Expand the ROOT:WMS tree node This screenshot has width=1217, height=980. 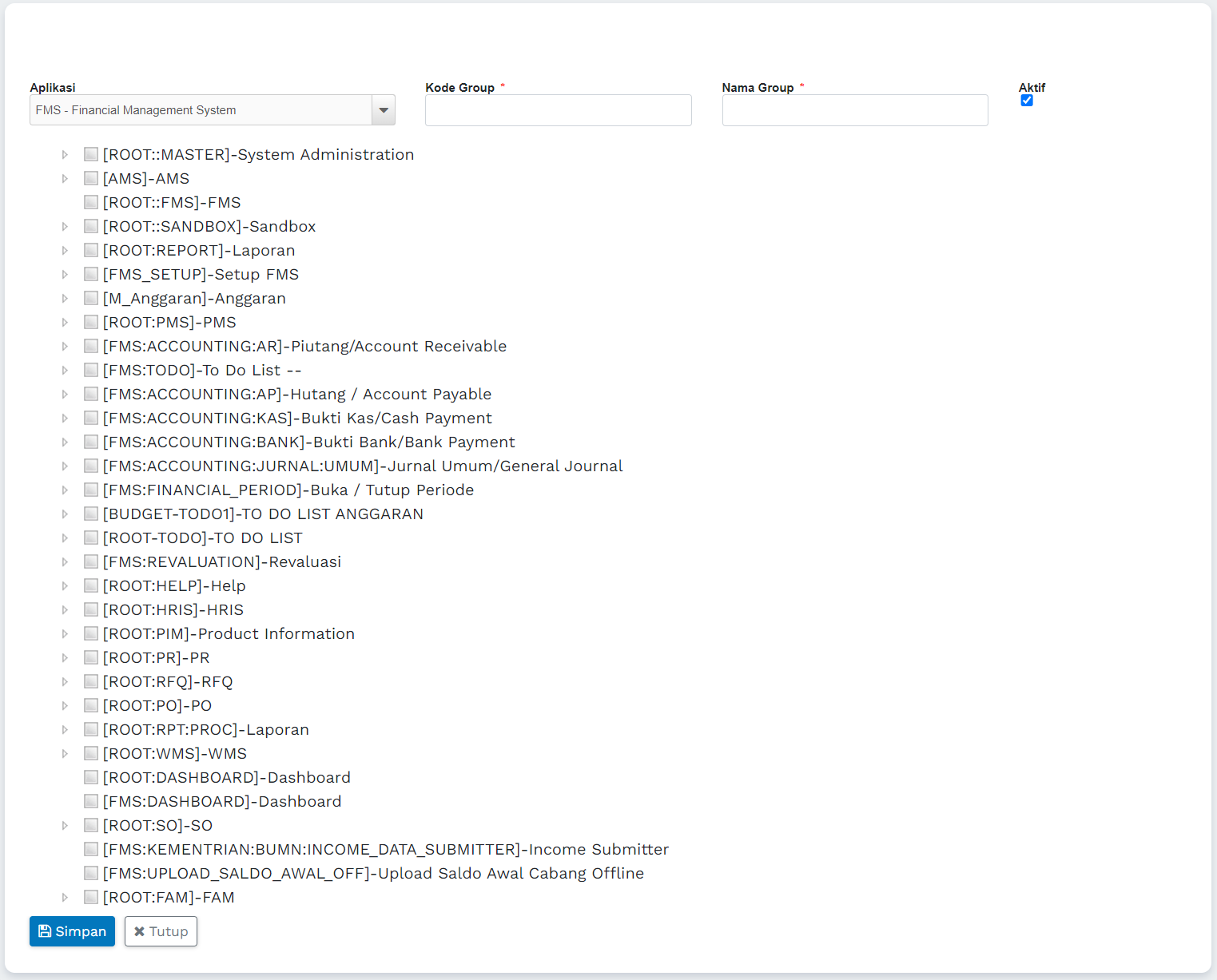tap(66, 753)
